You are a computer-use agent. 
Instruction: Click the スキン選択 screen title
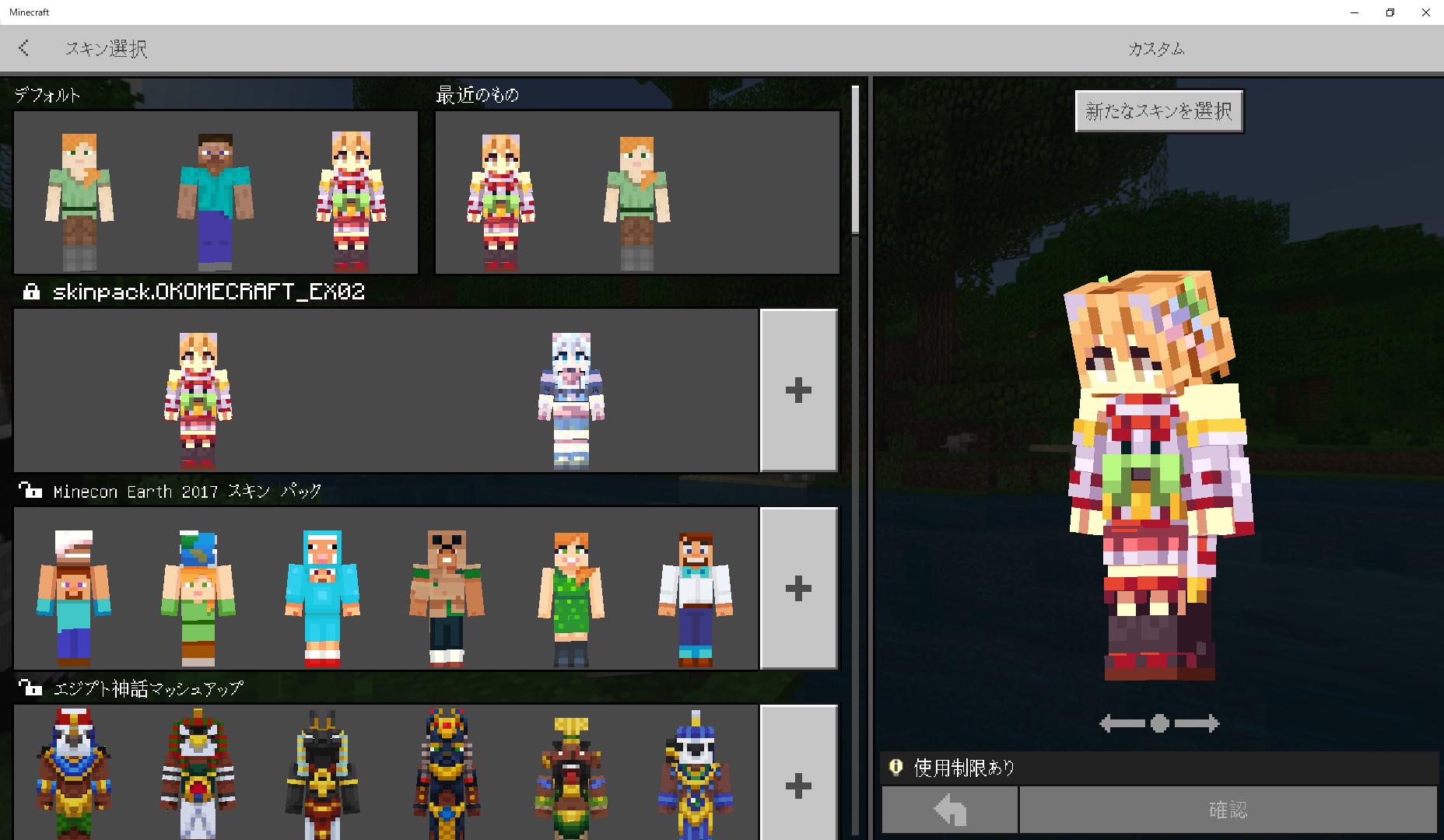(x=106, y=49)
